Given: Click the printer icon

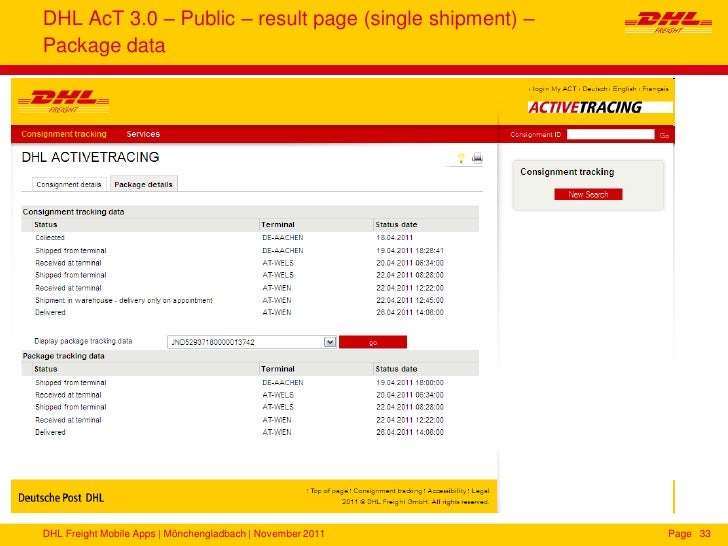Looking at the screenshot, I should tap(477, 158).
